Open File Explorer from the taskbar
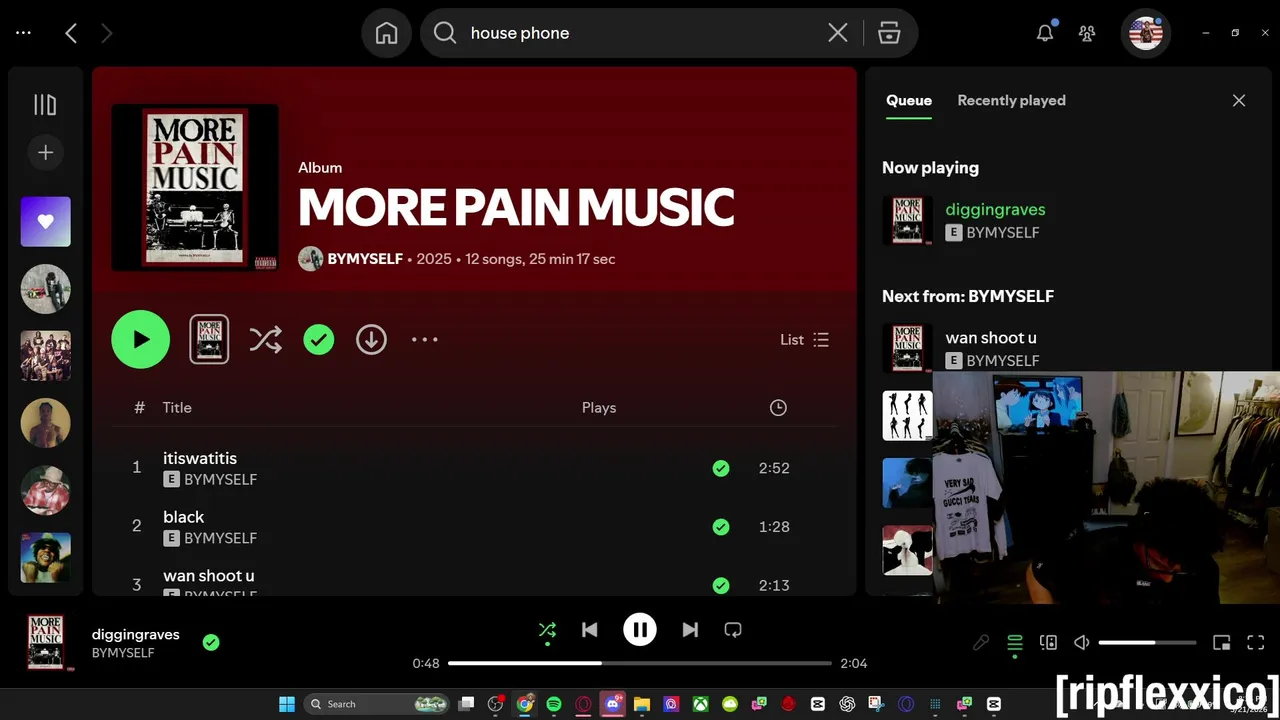Image resolution: width=1280 pixels, height=720 pixels. [641, 704]
